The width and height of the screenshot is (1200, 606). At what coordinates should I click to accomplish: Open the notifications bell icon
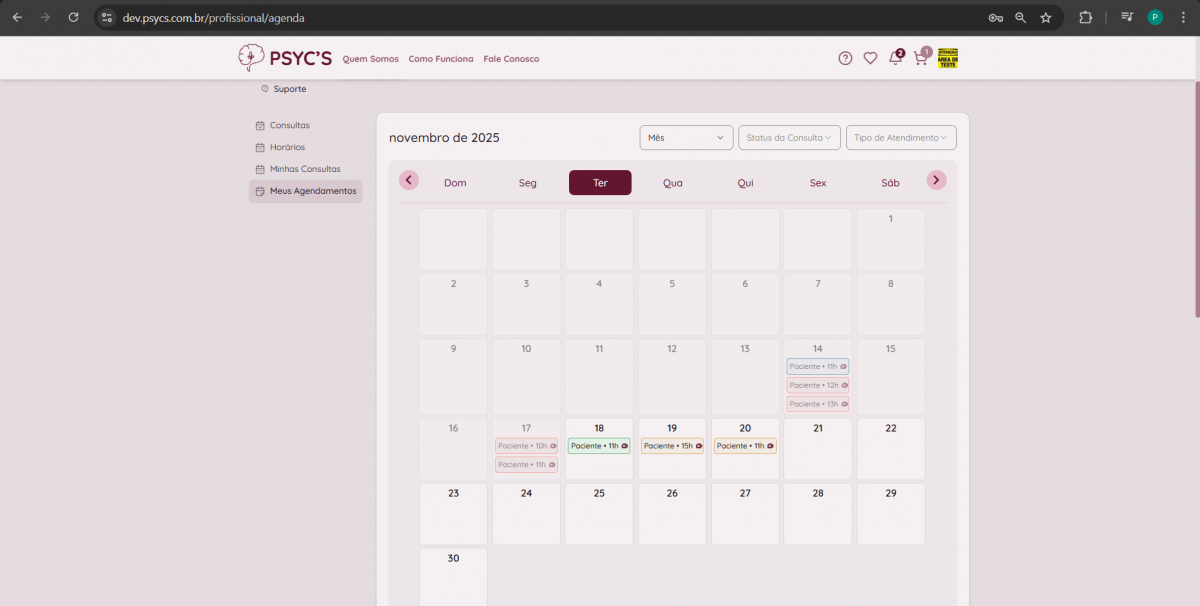895,58
